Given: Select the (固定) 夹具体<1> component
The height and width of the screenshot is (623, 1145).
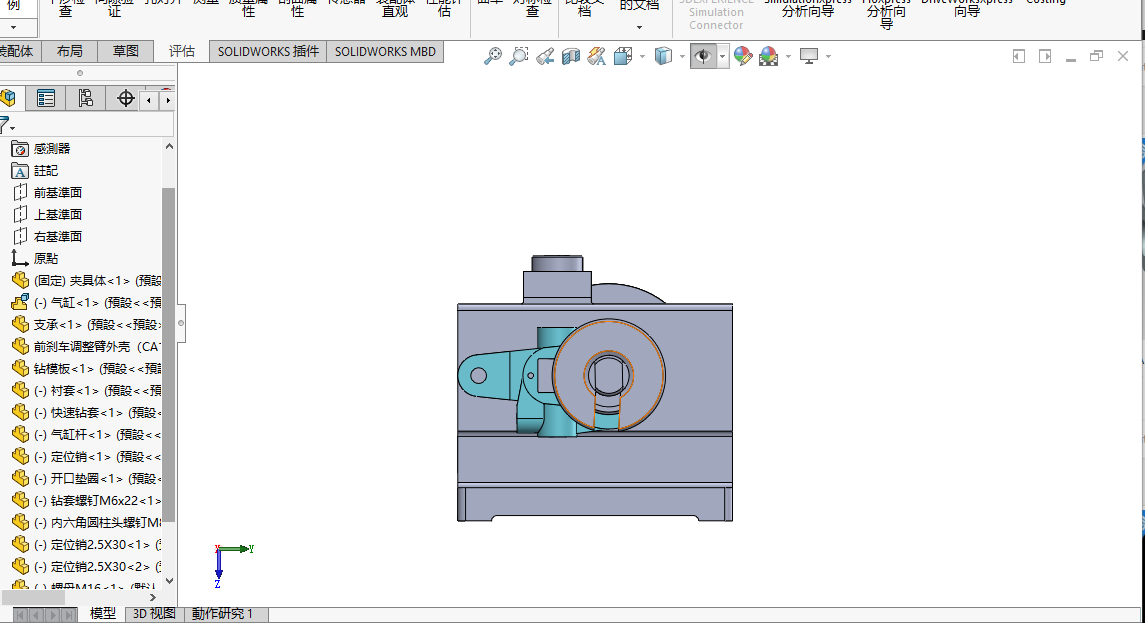Looking at the screenshot, I should 86,280.
